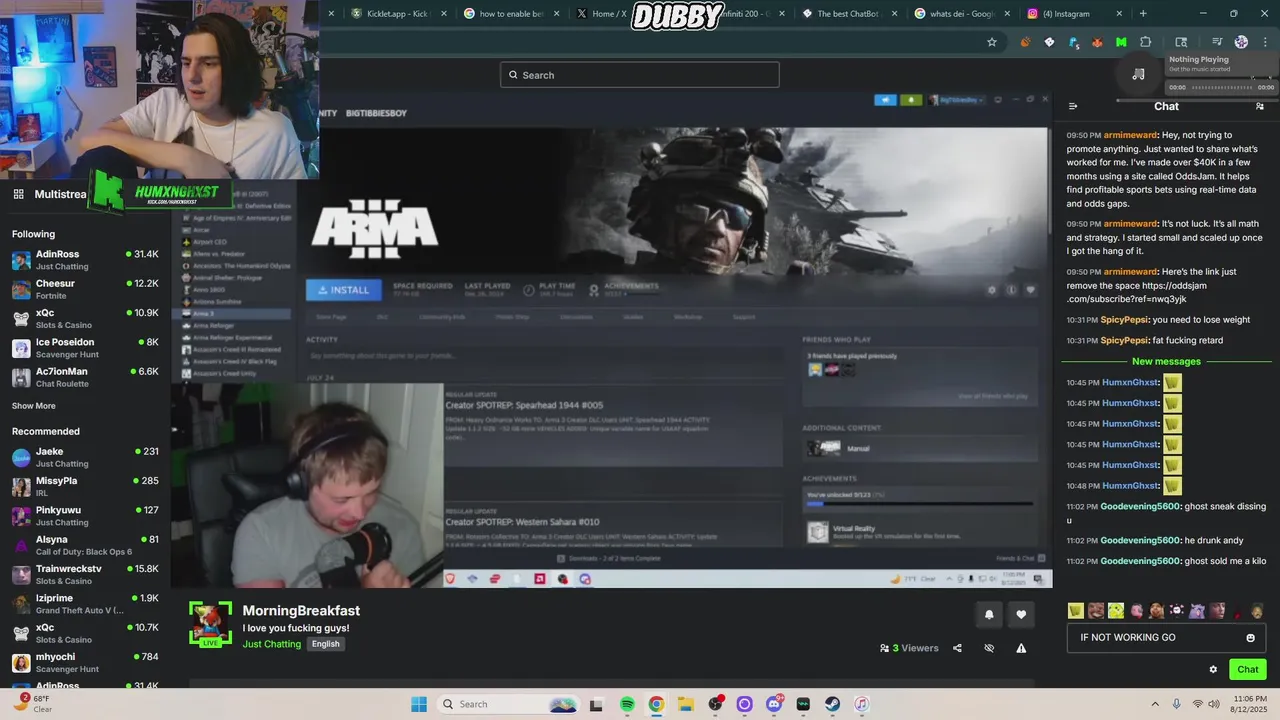Open iTunes music app from the taskbar
This screenshot has height=720, width=1280.
[x=861, y=704]
